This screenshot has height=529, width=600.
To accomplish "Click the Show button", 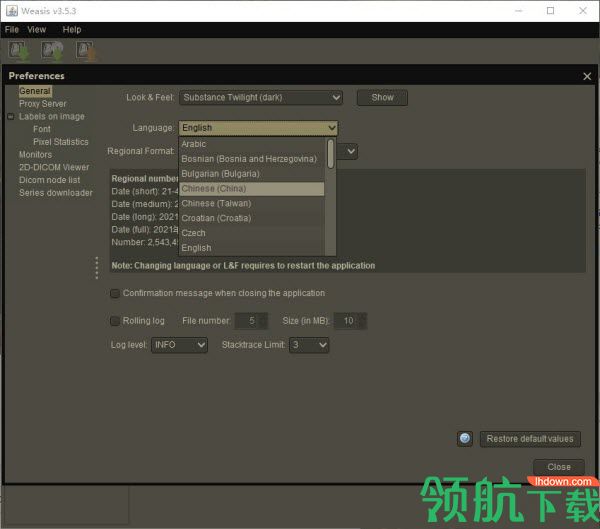I will (382, 97).
